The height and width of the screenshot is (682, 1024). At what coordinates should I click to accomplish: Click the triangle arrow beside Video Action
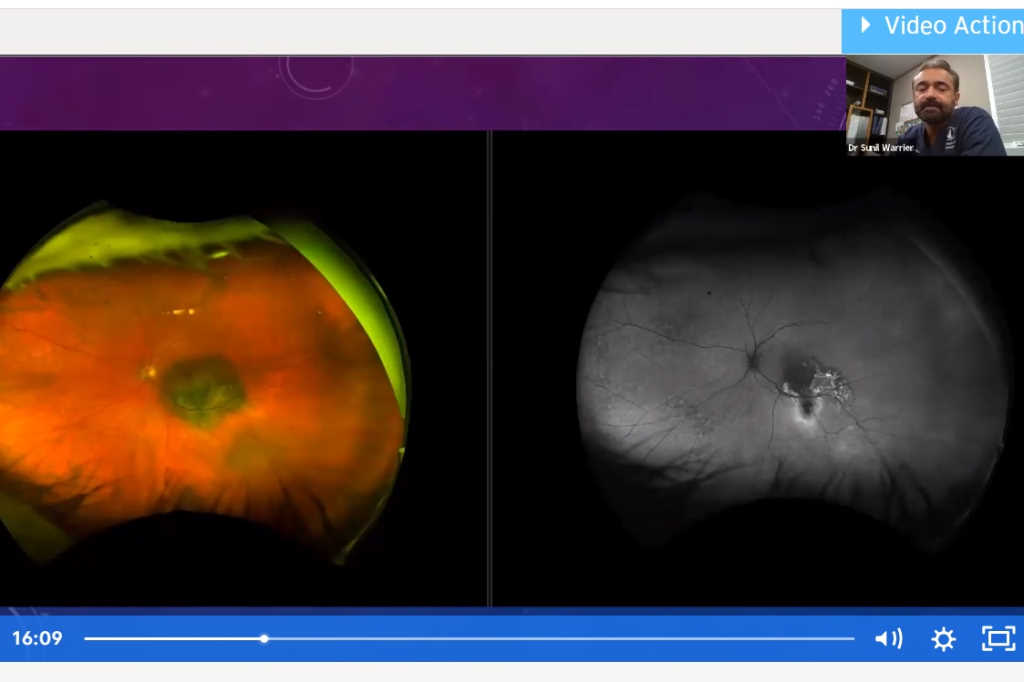tap(866, 25)
